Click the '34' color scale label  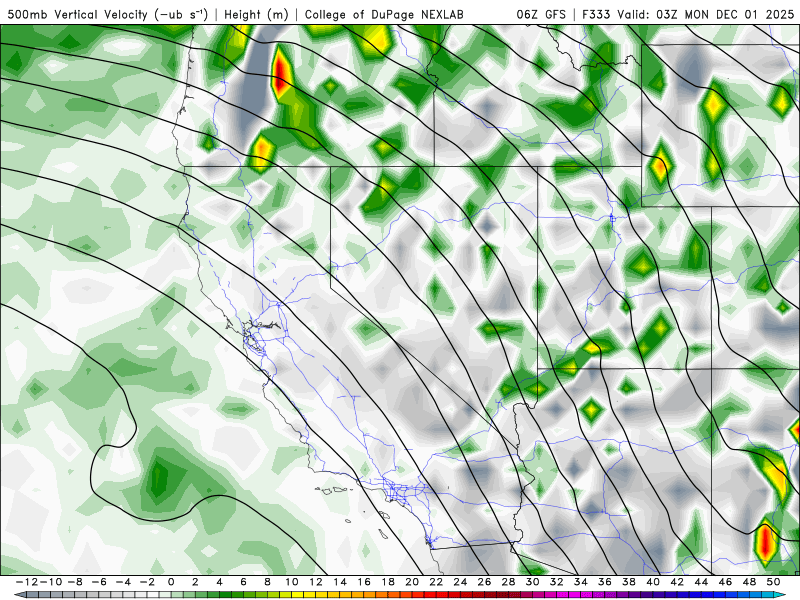[x=581, y=582]
